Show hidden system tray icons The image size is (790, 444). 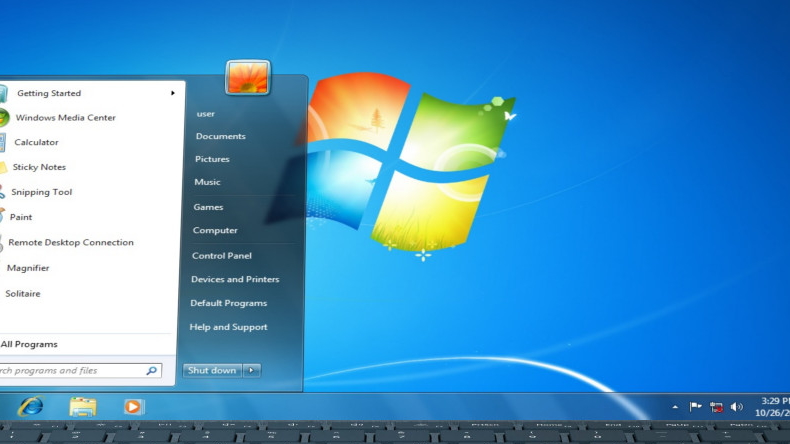pyautogui.click(x=674, y=407)
